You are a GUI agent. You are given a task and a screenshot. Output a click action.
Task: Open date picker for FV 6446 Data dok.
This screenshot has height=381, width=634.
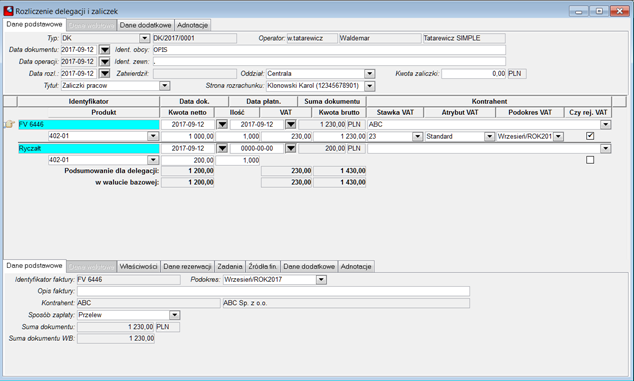coord(222,125)
